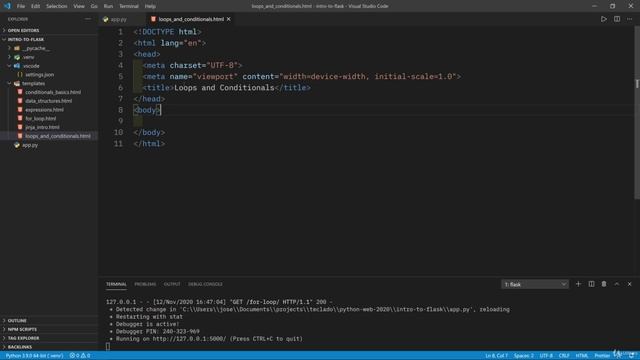Open for_loop.html file
The width and height of the screenshot is (640, 360).
(41, 119)
